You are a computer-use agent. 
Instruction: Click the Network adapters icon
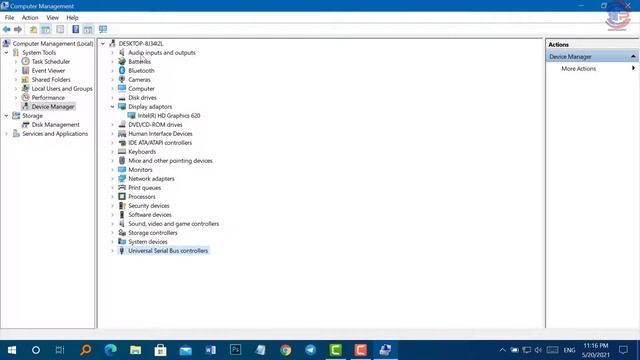pos(122,178)
